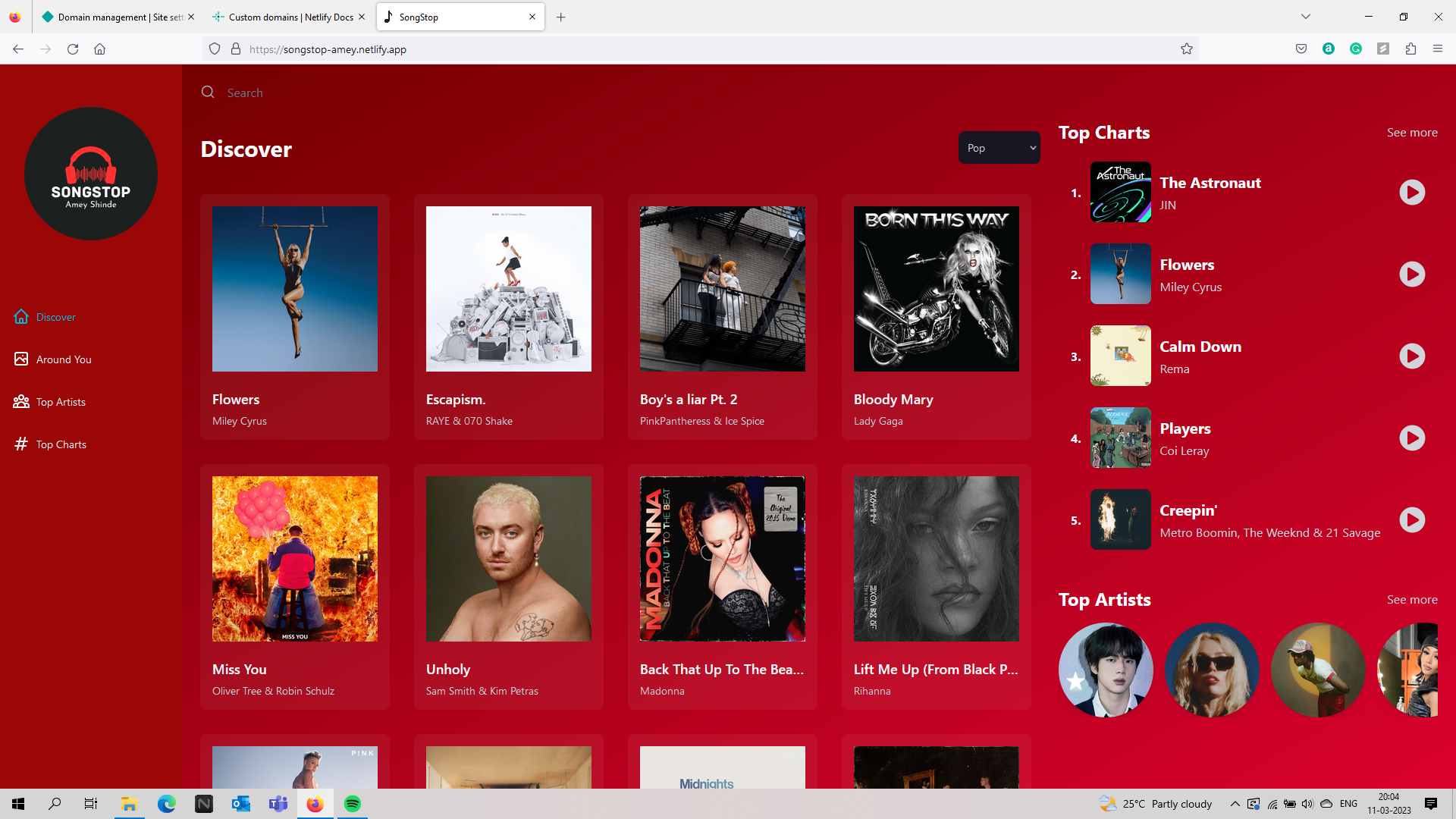List all tabs dropdown arrow
The width and height of the screenshot is (1456, 819).
pyautogui.click(x=1306, y=17)
